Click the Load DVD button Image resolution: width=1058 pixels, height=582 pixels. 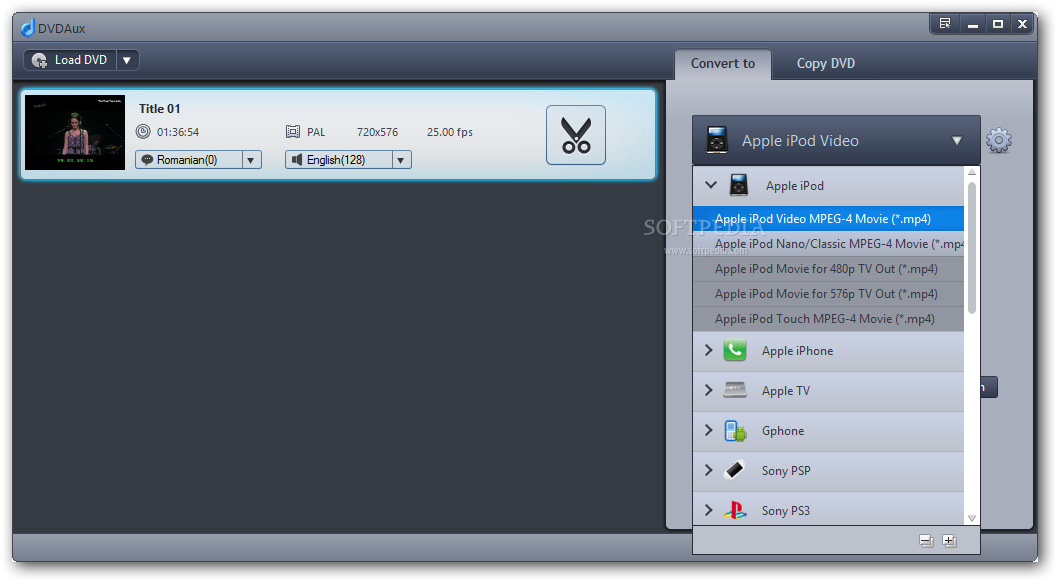coord(71,60)
